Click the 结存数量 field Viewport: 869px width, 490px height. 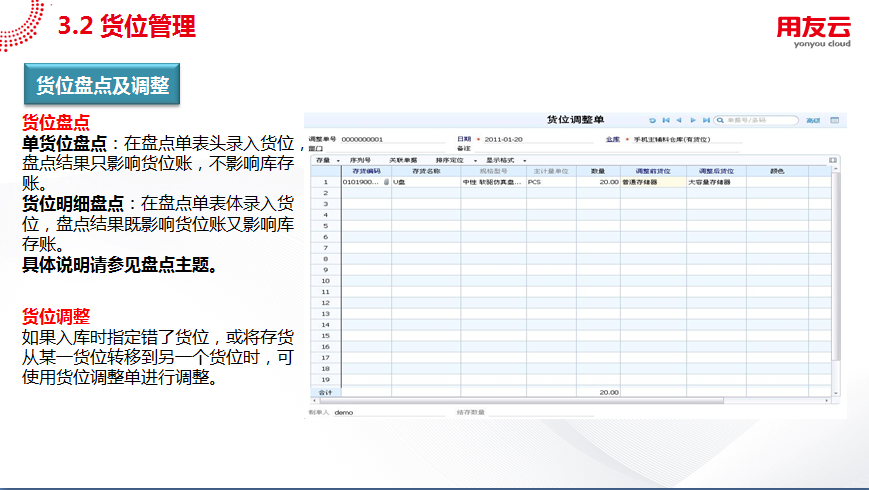tap(540, 412)
